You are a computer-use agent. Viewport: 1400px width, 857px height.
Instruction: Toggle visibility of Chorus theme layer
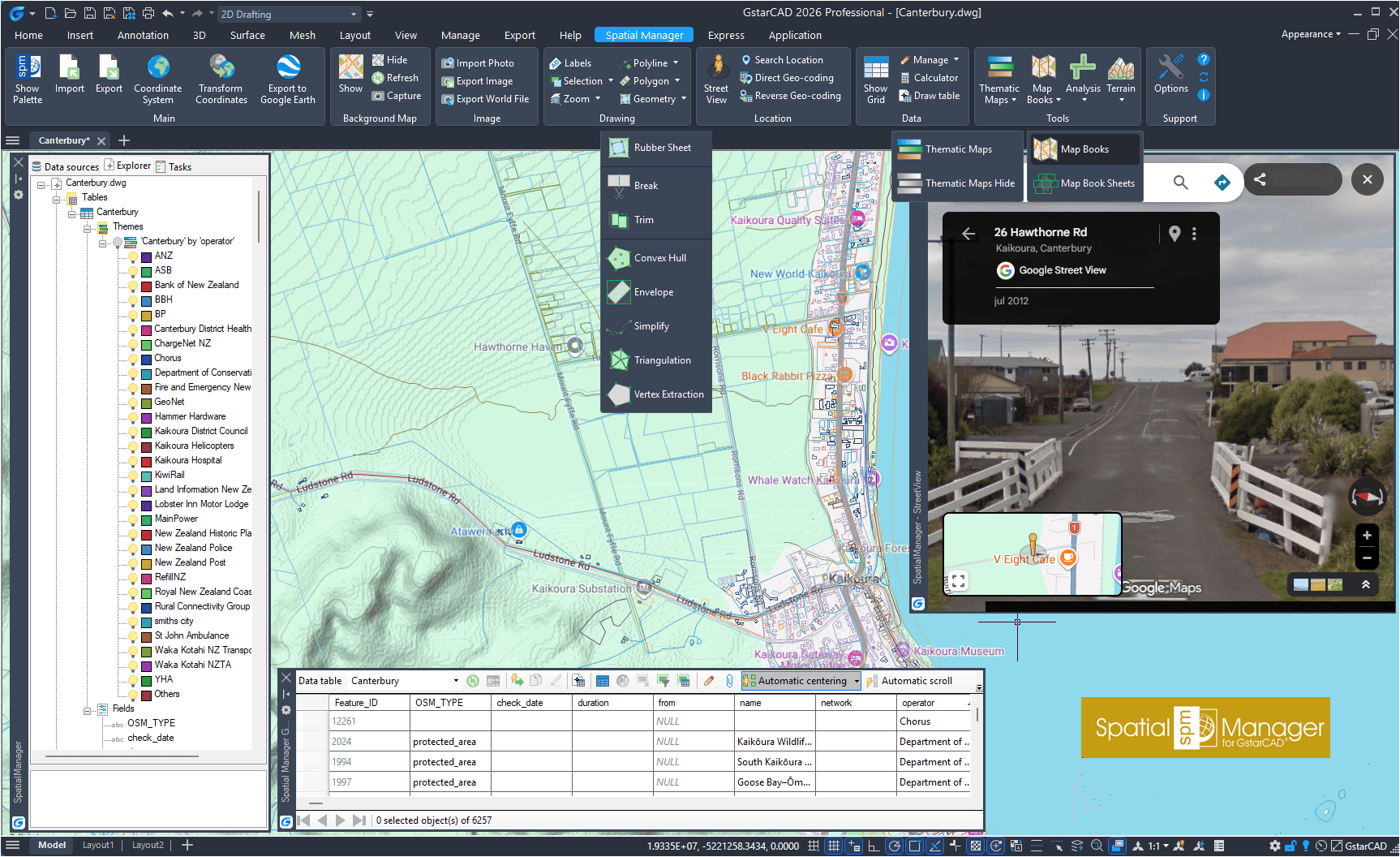[133, 359]
